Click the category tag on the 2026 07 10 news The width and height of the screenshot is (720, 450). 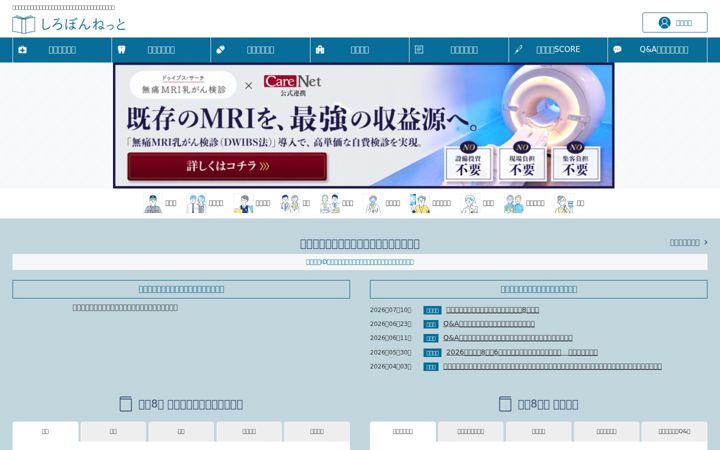tap(432, 310)
